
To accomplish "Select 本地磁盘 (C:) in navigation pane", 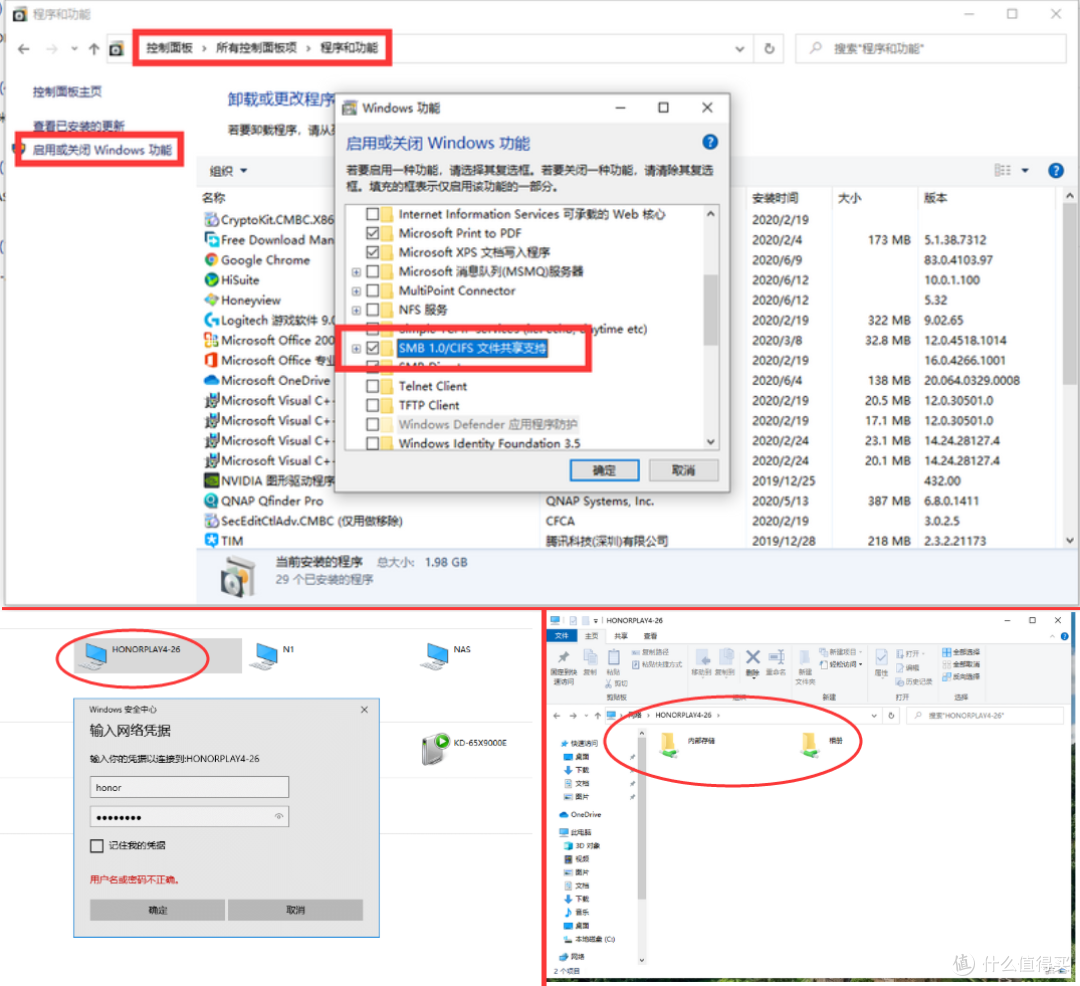I will click(x=589, y=939).
